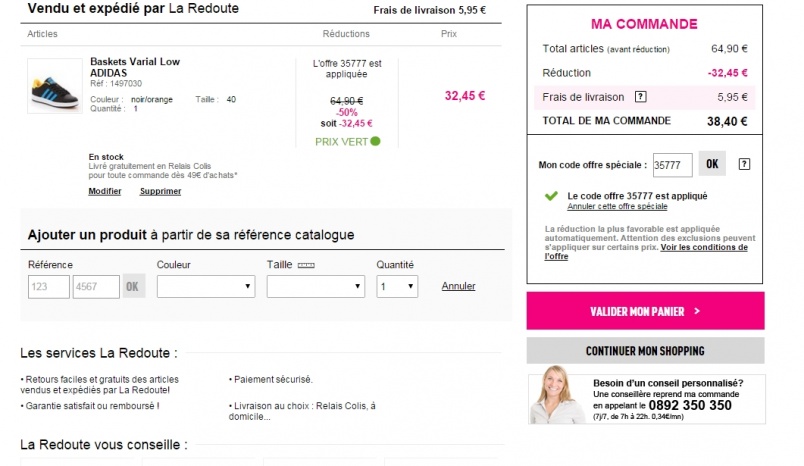Click the Frais de livraison help icon
The height and width of the screenshot is (466, 804).
(x=641, y=97)
